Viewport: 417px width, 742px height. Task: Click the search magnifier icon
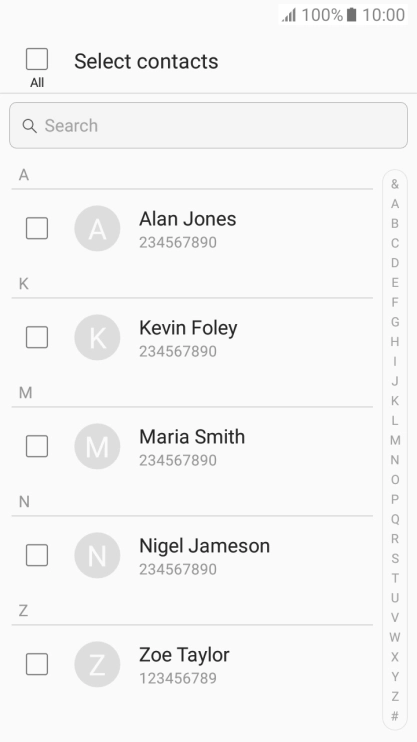29,126
